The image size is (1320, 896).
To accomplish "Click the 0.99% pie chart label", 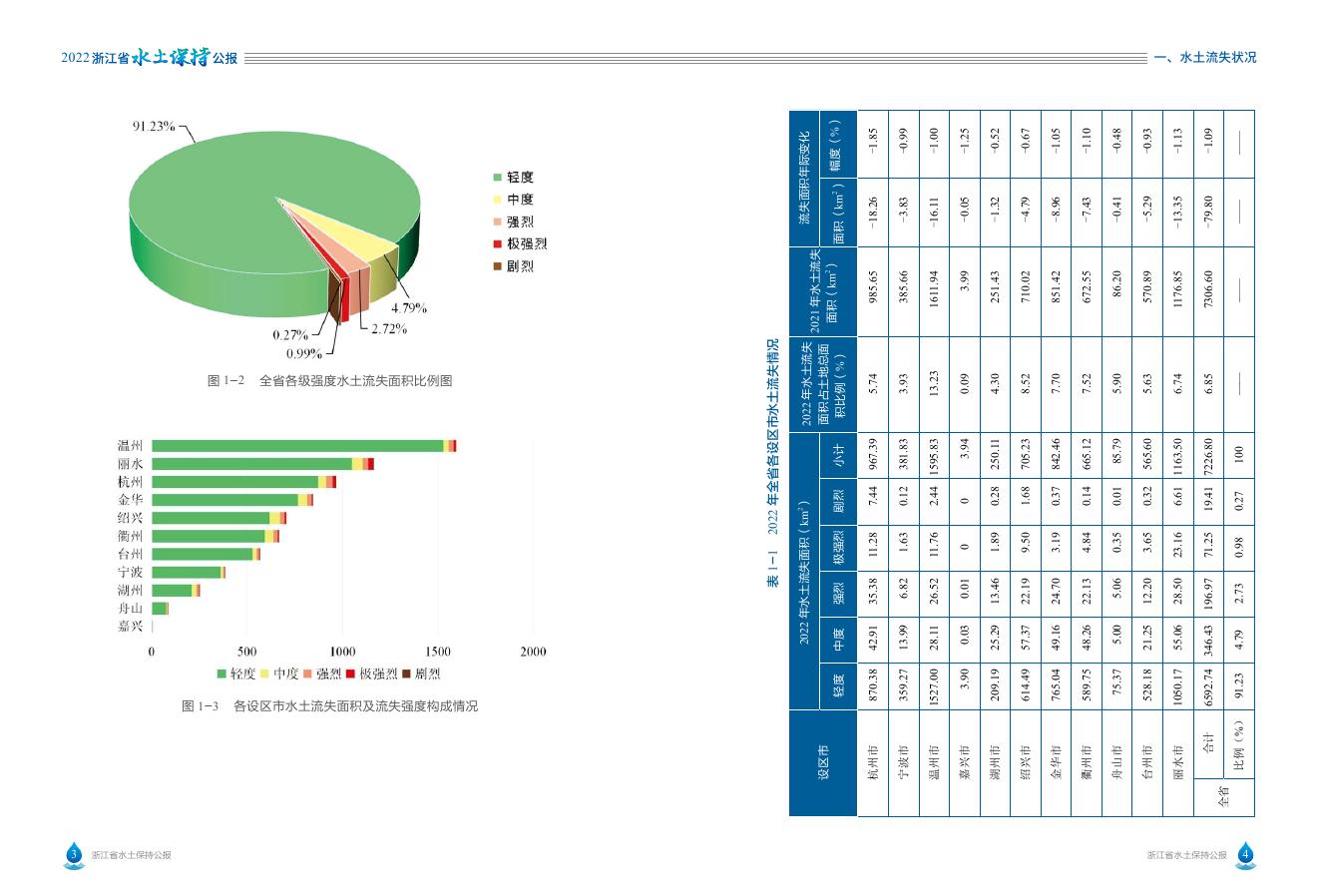I will [x=303, y=353].
